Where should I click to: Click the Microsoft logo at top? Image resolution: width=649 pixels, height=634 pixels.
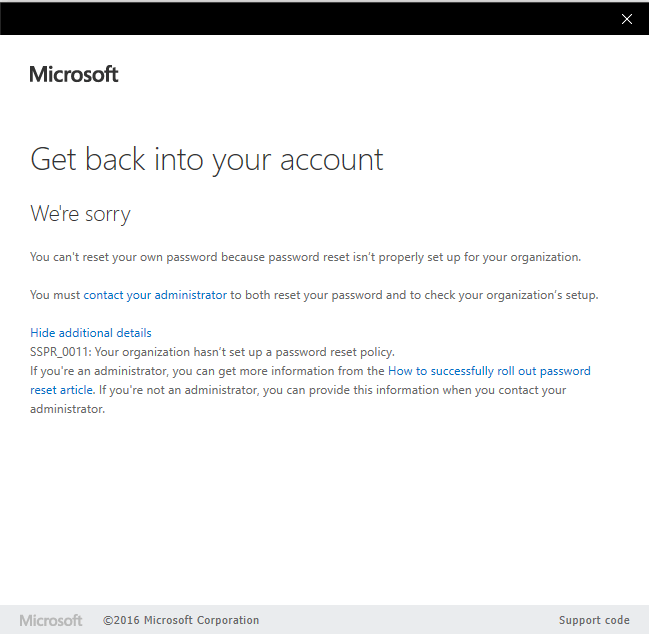tap(74, 74)
